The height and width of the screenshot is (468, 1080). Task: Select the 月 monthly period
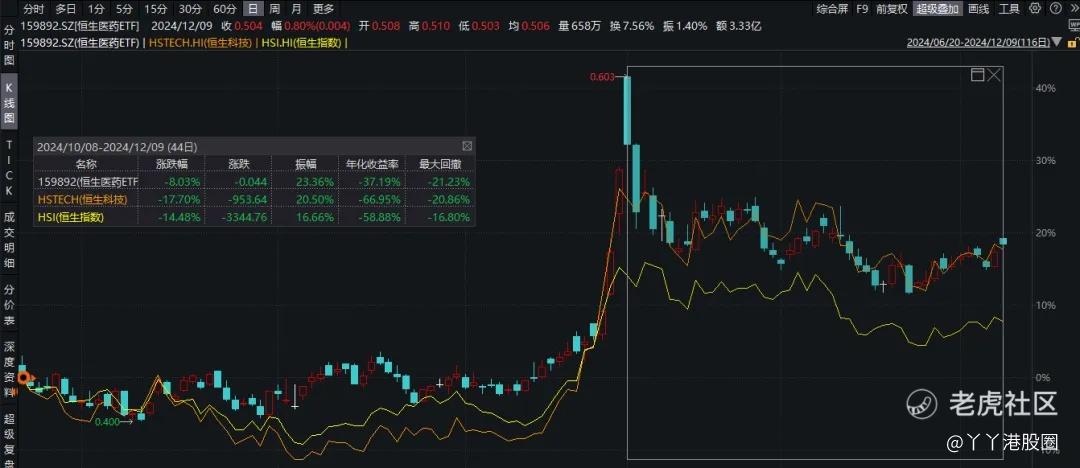296,9
